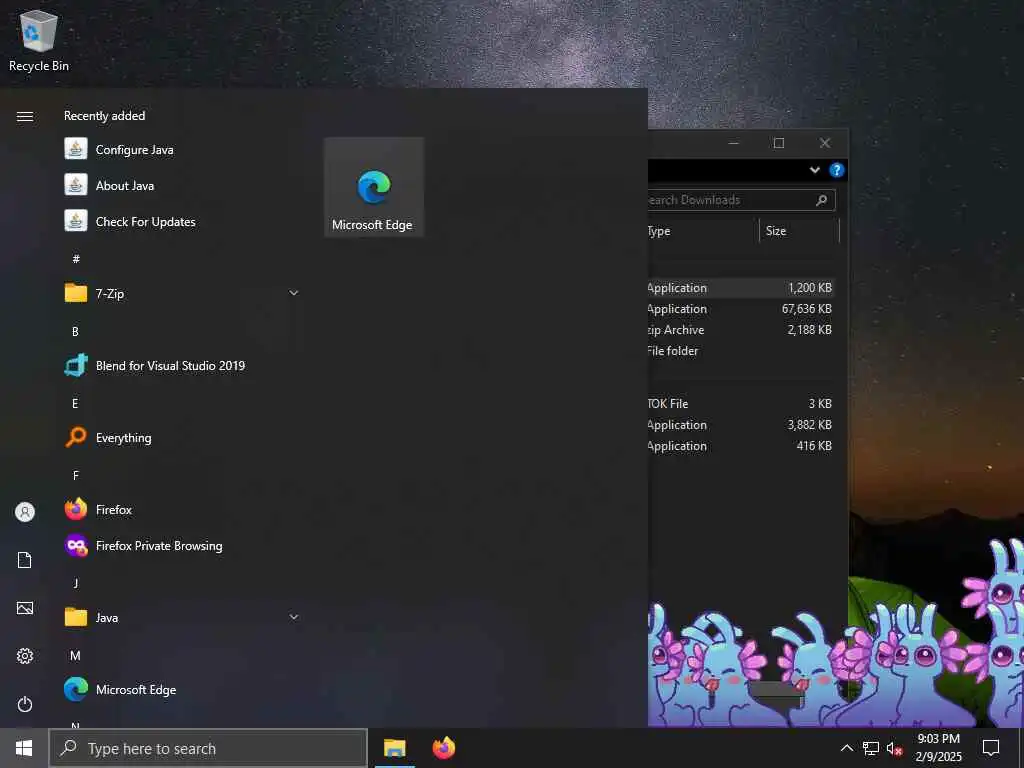Open the Help icon in Explorer window
Viewport: 1024px width, 768px height.
coord(837,170)
